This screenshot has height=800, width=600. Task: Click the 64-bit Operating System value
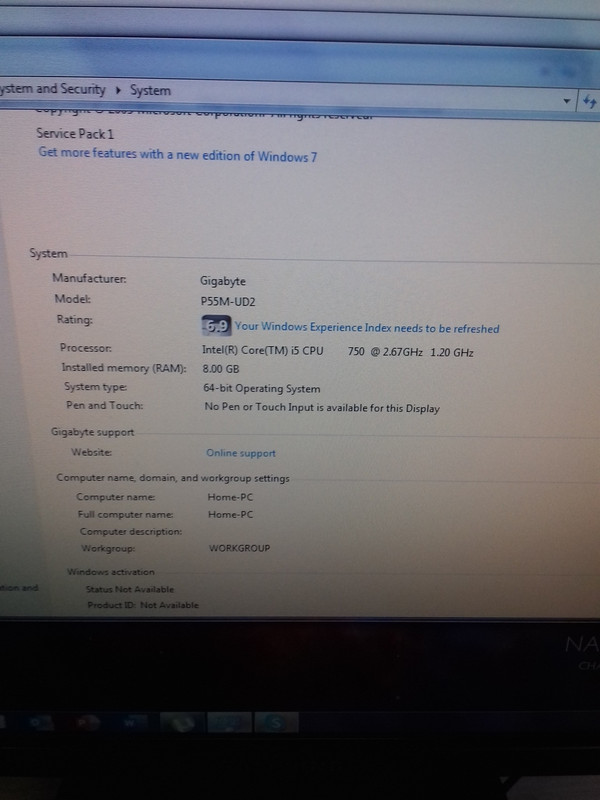coord(262,389)
